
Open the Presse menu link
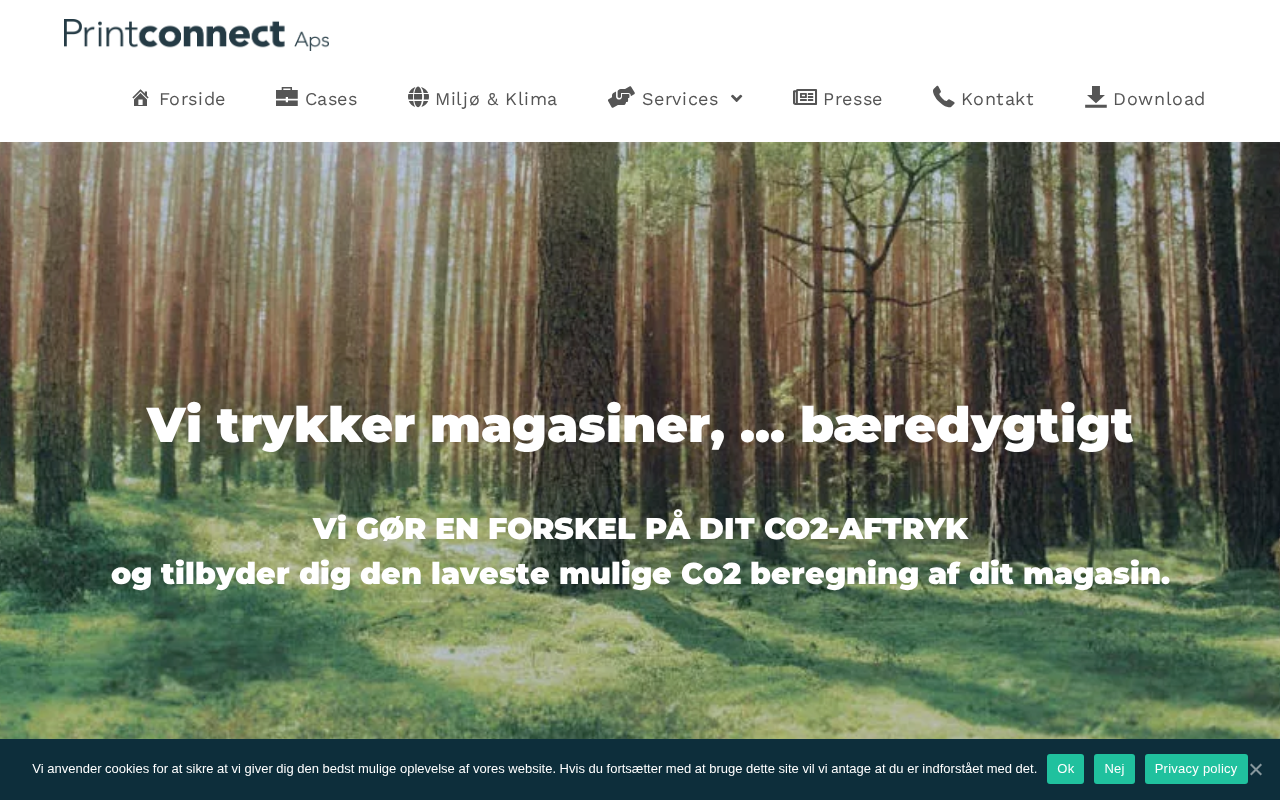853,99
